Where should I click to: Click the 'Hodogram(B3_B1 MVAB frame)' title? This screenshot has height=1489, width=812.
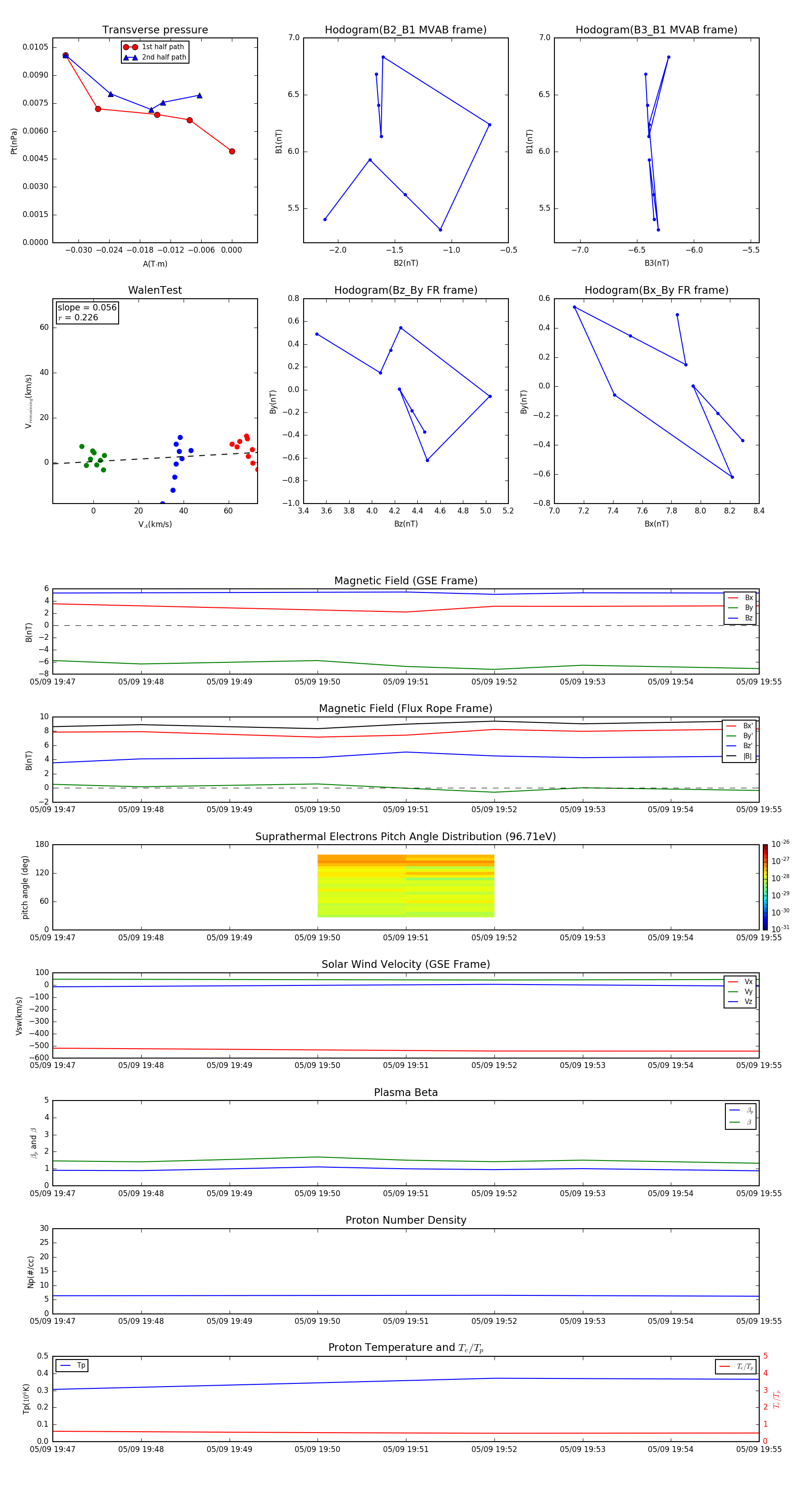click(656, 30)
